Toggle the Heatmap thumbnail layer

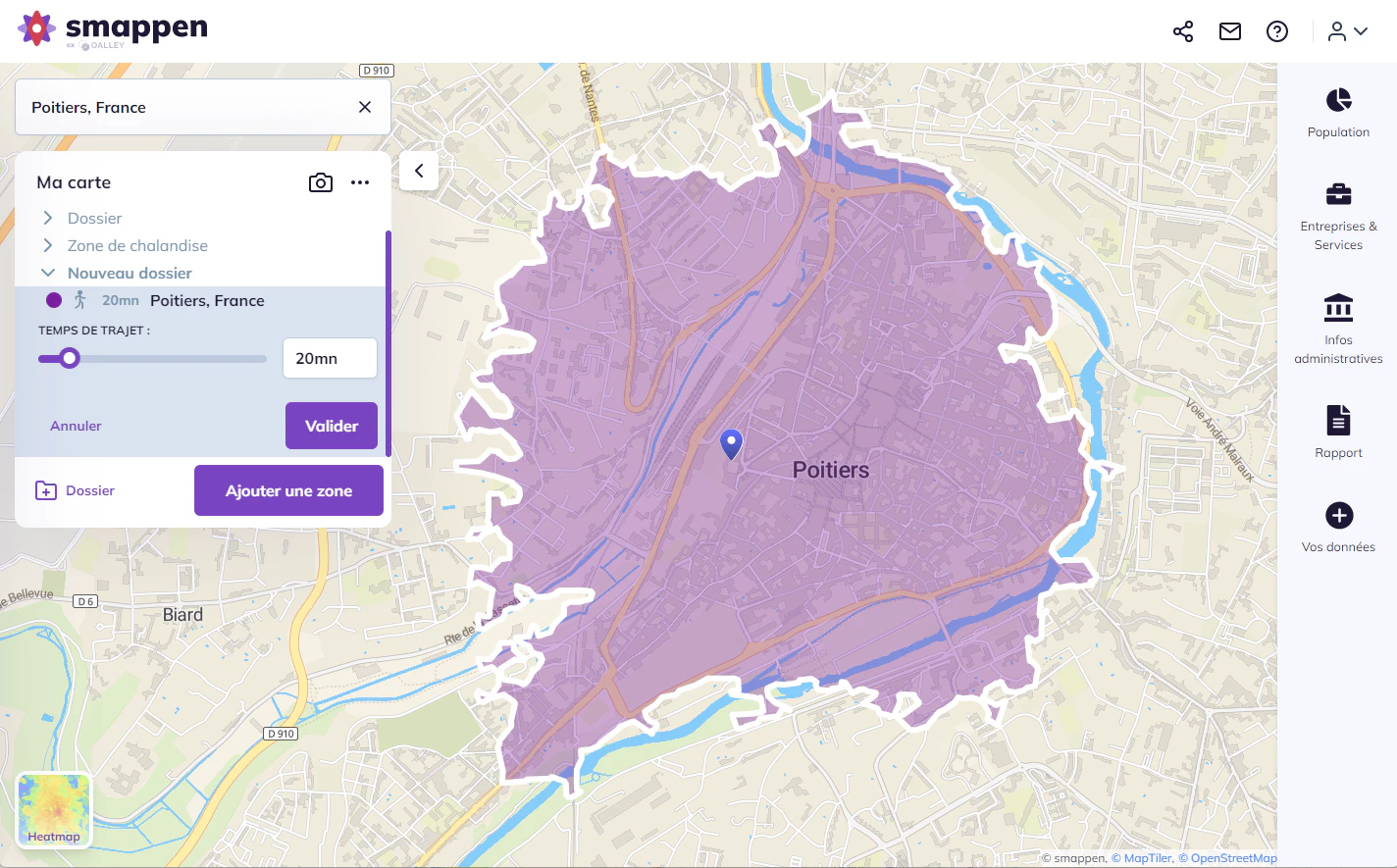pos(54,810)
